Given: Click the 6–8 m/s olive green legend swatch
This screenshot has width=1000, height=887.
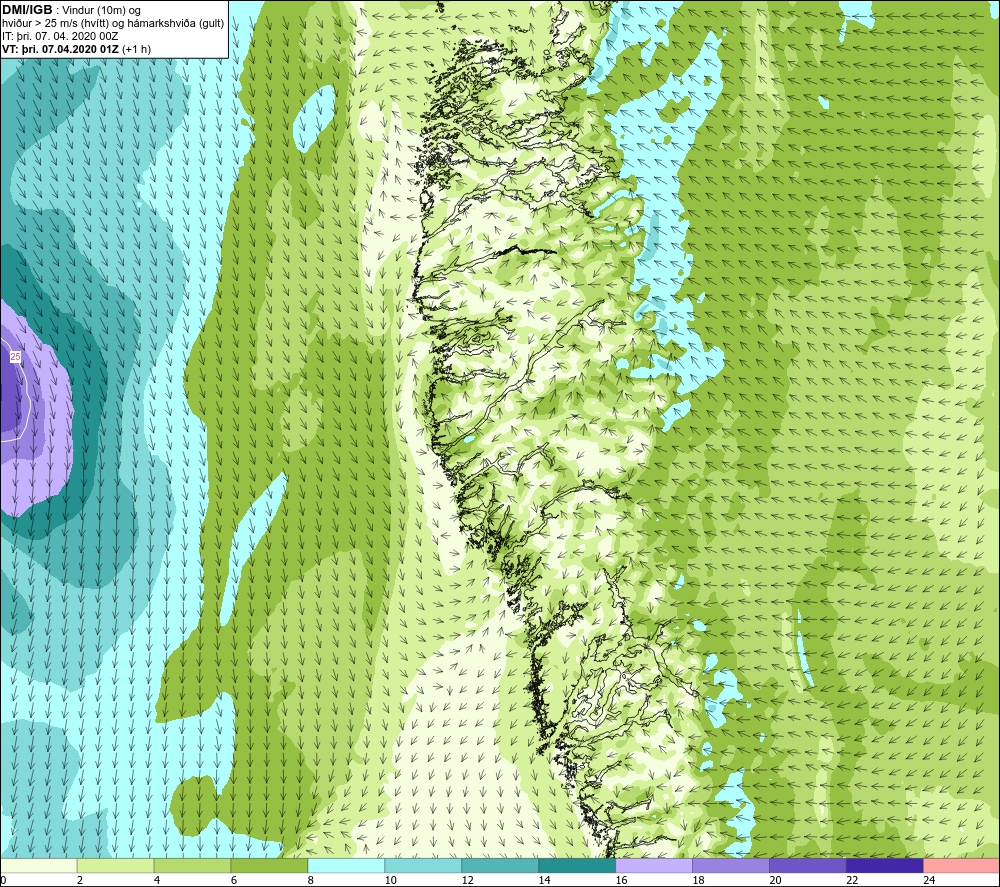Looking at the screenshot, I should click(x=269, y=866).
